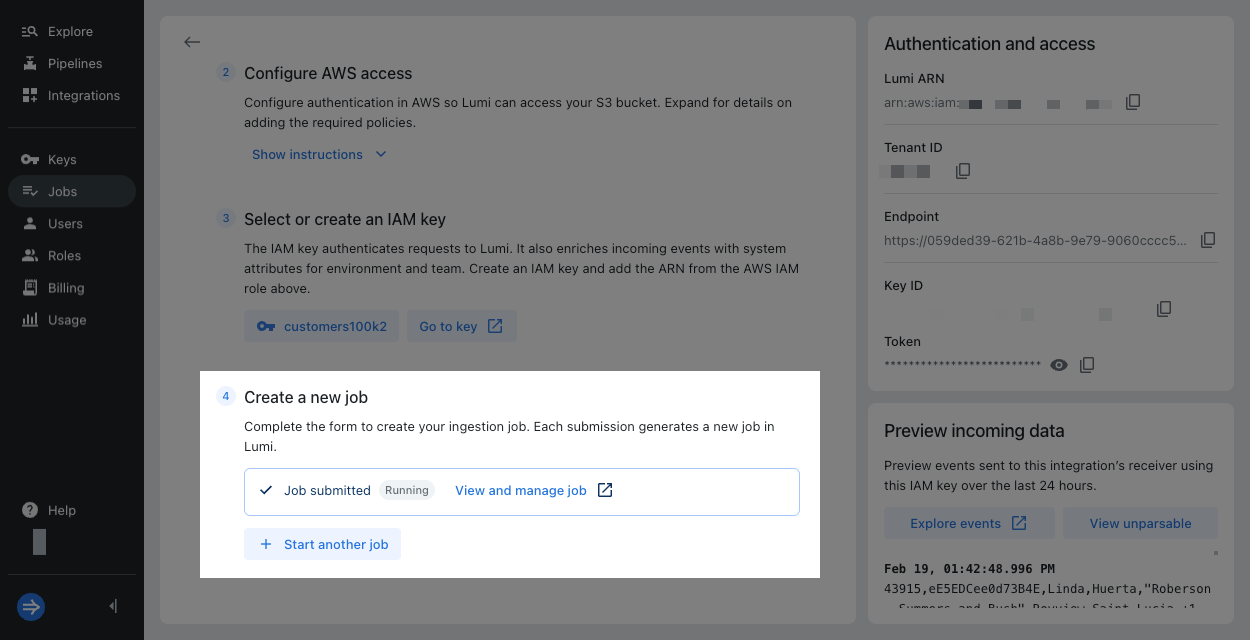Select the customers100k2 key button
This screenshot has height=640, width=1250.
click(321, 326)
